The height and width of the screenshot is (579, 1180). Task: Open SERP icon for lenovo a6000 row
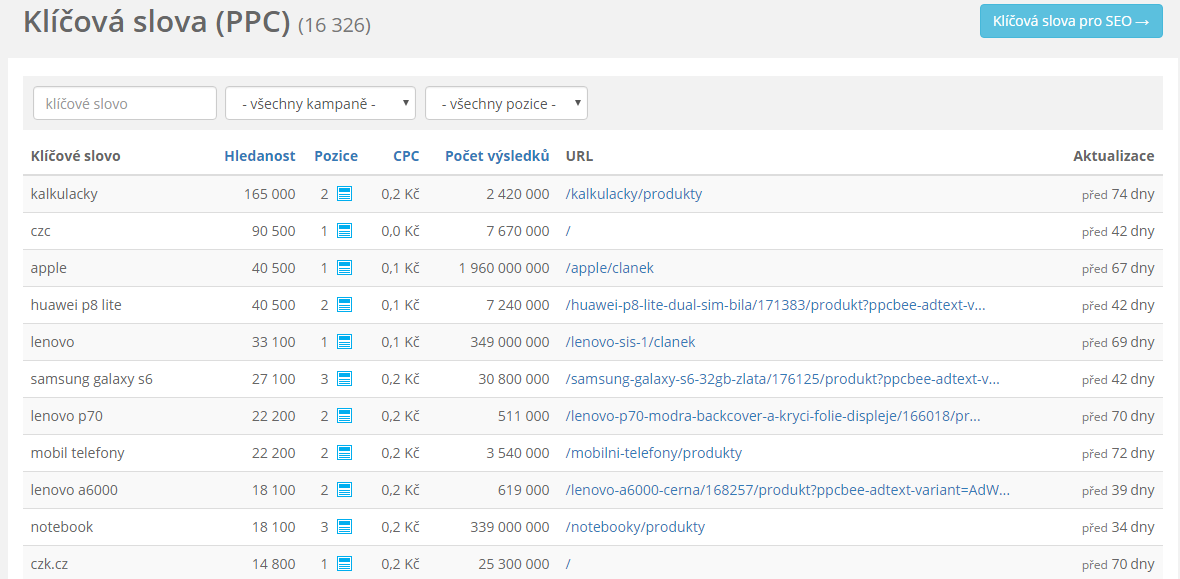click(344, 490)
